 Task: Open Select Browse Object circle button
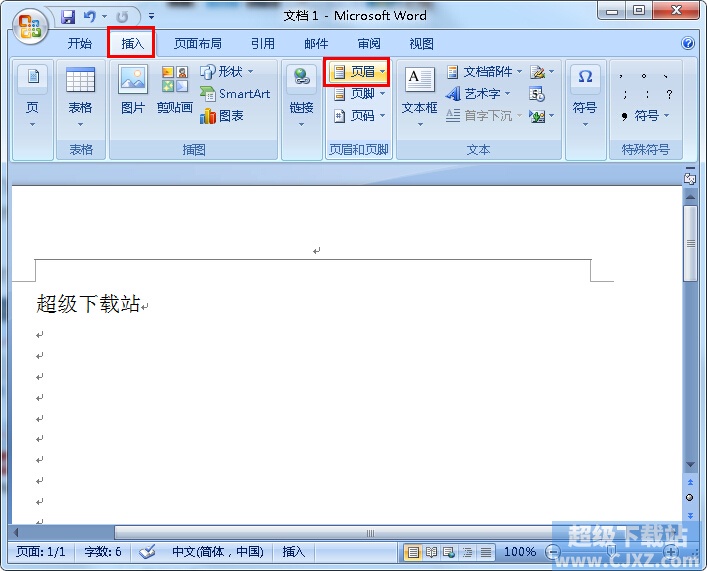[x=689, y=497]
